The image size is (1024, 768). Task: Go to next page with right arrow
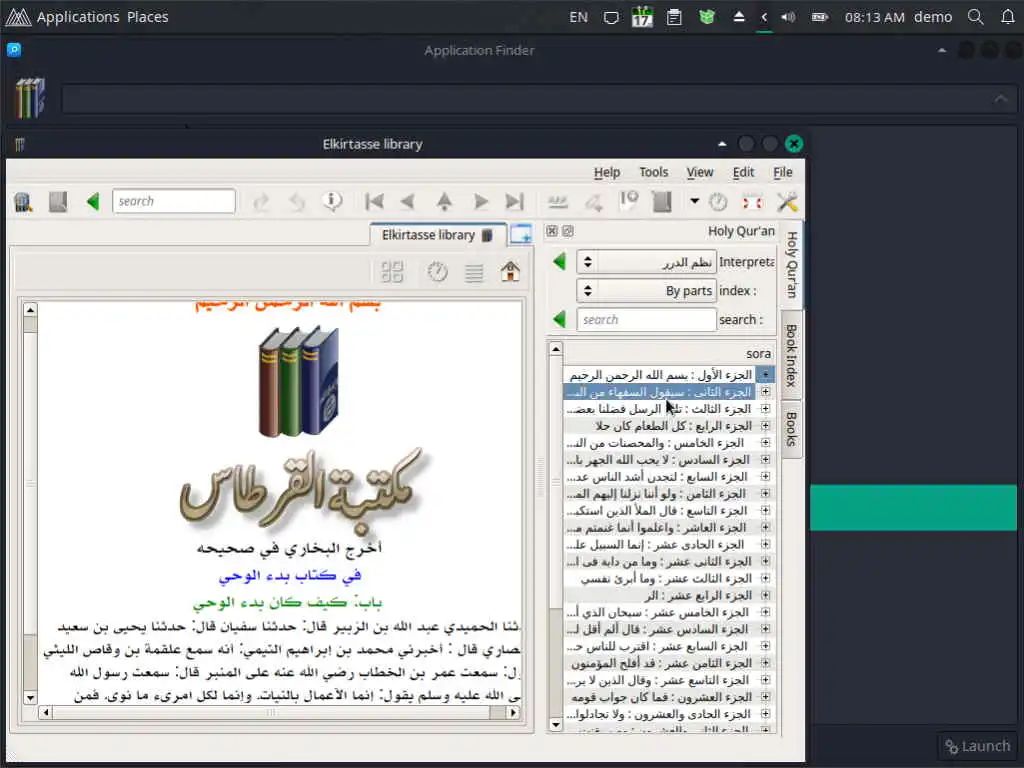tap(481, 201)
